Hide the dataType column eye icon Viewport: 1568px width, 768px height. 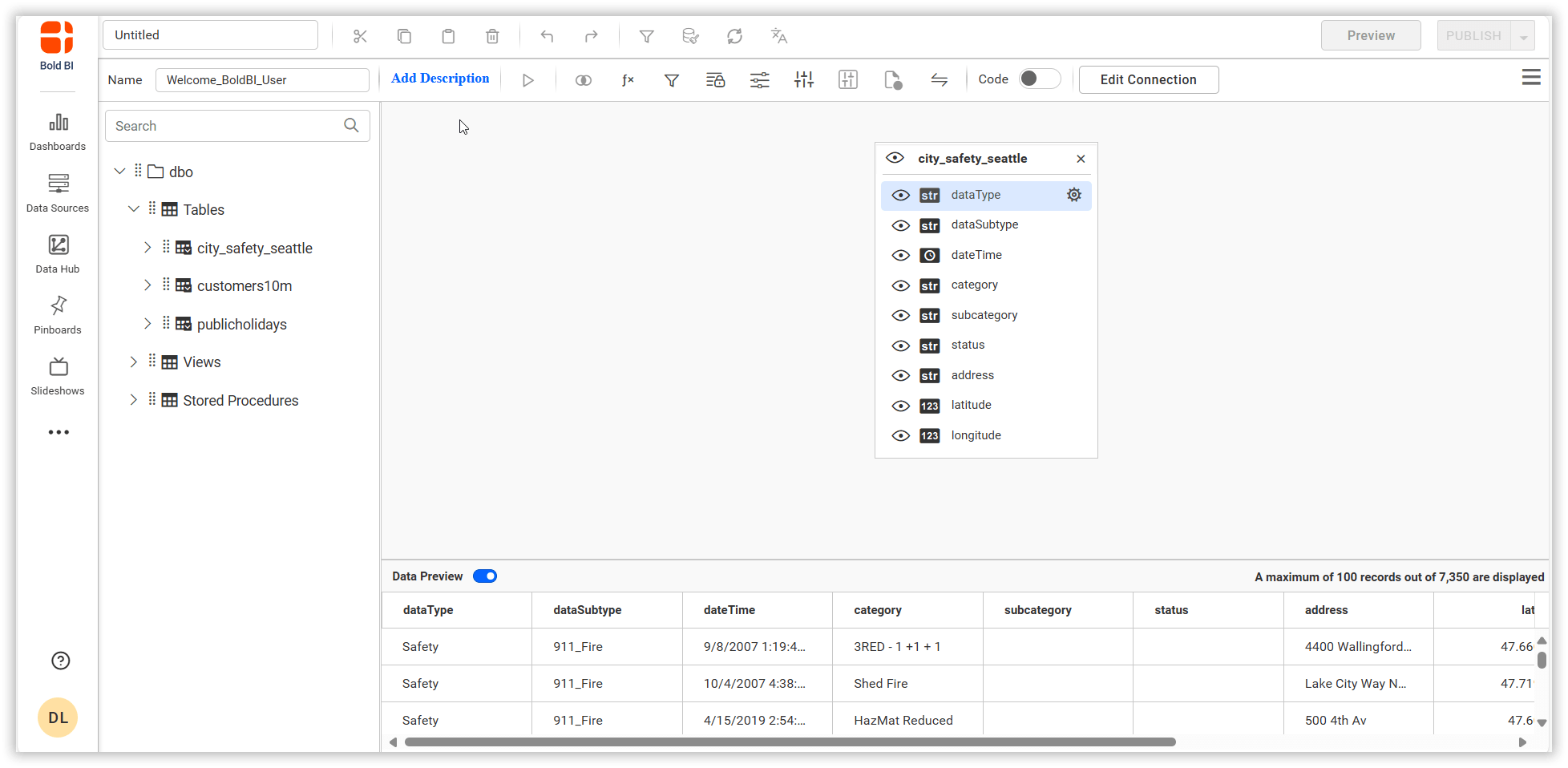pyautogui.click(x=901, y=196)
